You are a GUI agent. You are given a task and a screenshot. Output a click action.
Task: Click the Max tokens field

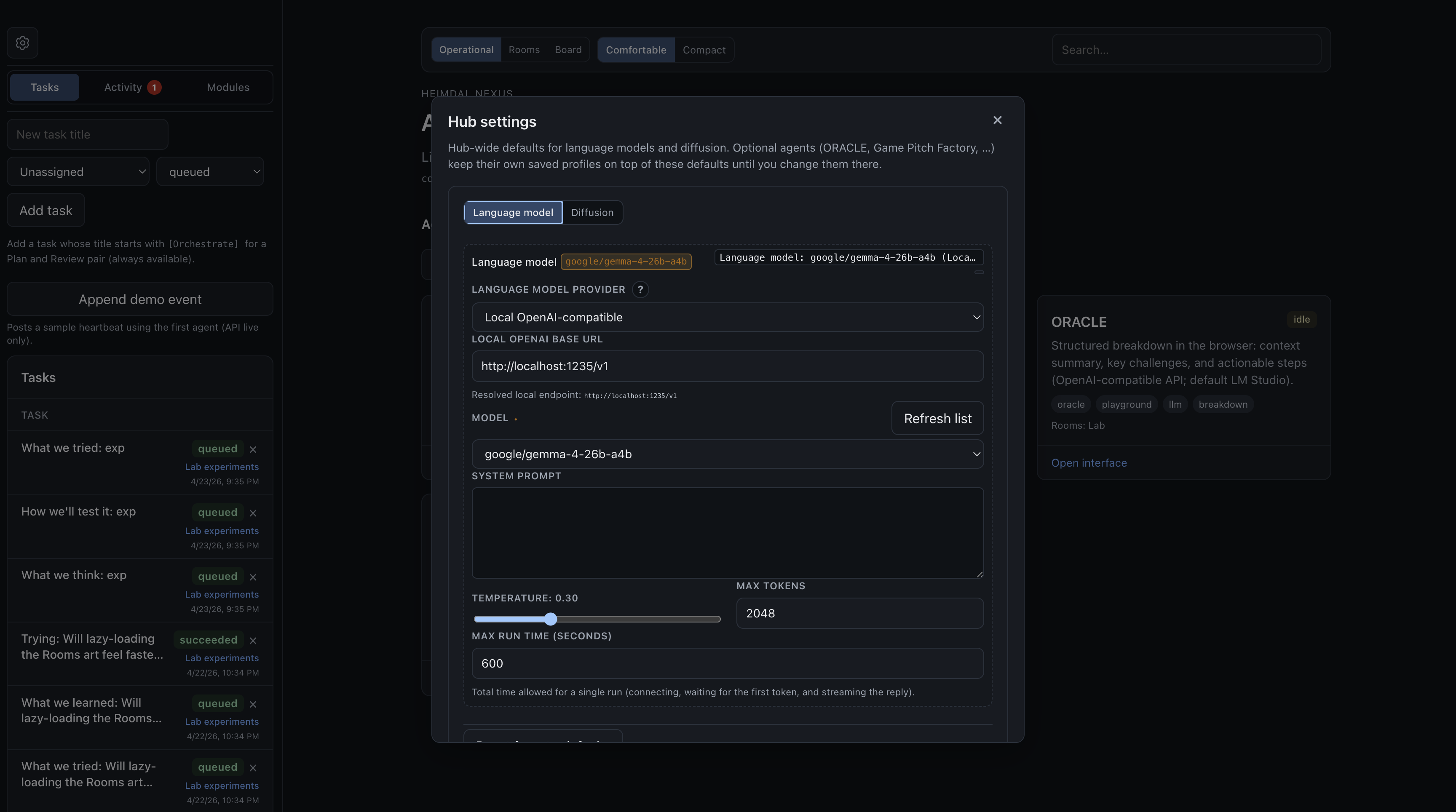coord(860,613)
